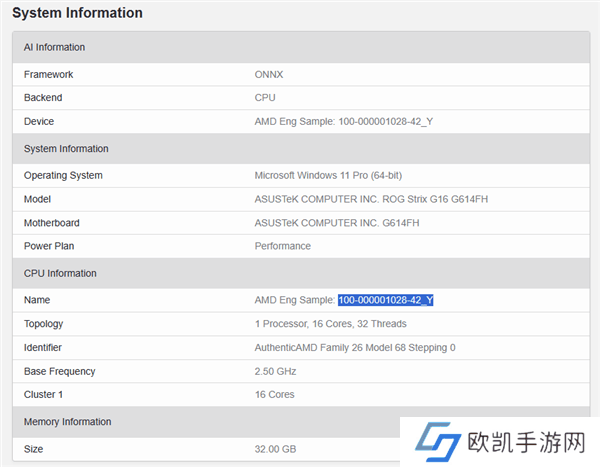Click the Backend row label

[x=43, y=98]
